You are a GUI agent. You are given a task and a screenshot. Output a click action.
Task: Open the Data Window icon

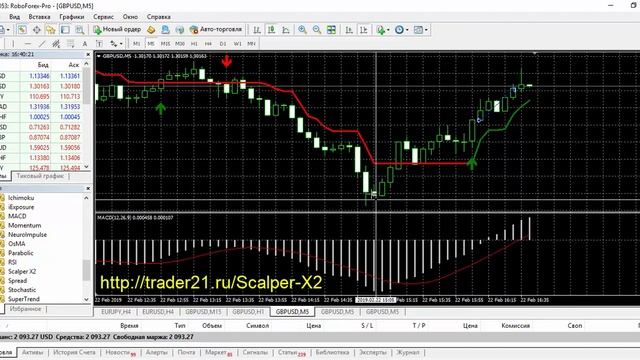tap(36, 30)
